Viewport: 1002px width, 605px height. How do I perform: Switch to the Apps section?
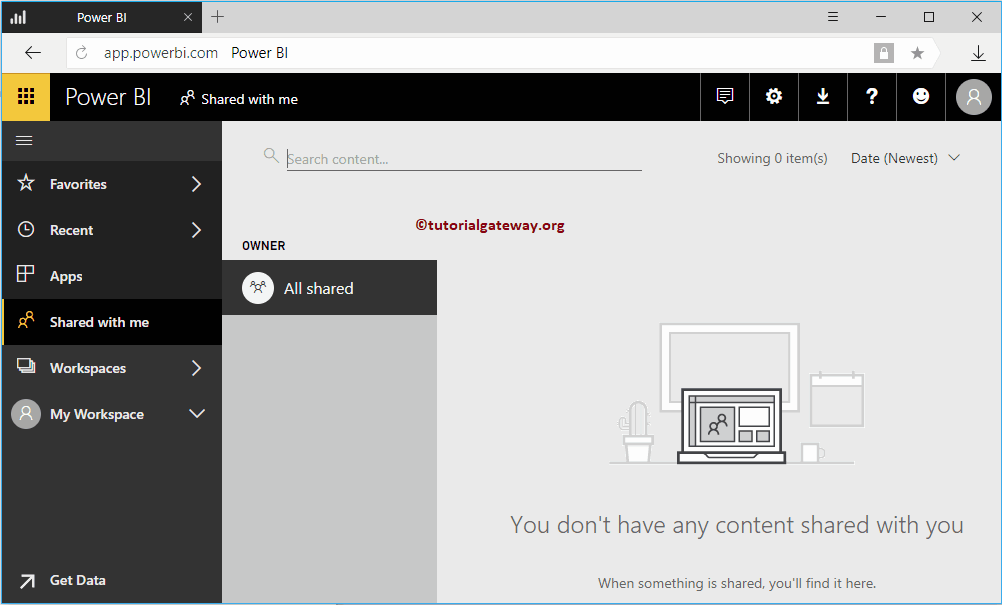coord(66,276)
